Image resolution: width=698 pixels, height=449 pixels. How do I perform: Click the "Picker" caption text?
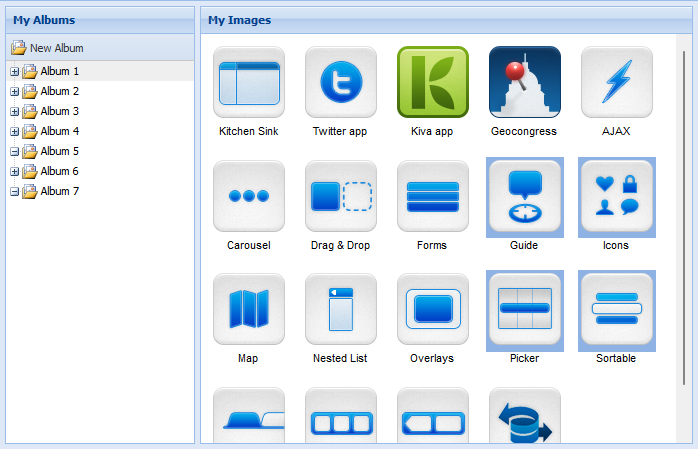coord(524,358)
